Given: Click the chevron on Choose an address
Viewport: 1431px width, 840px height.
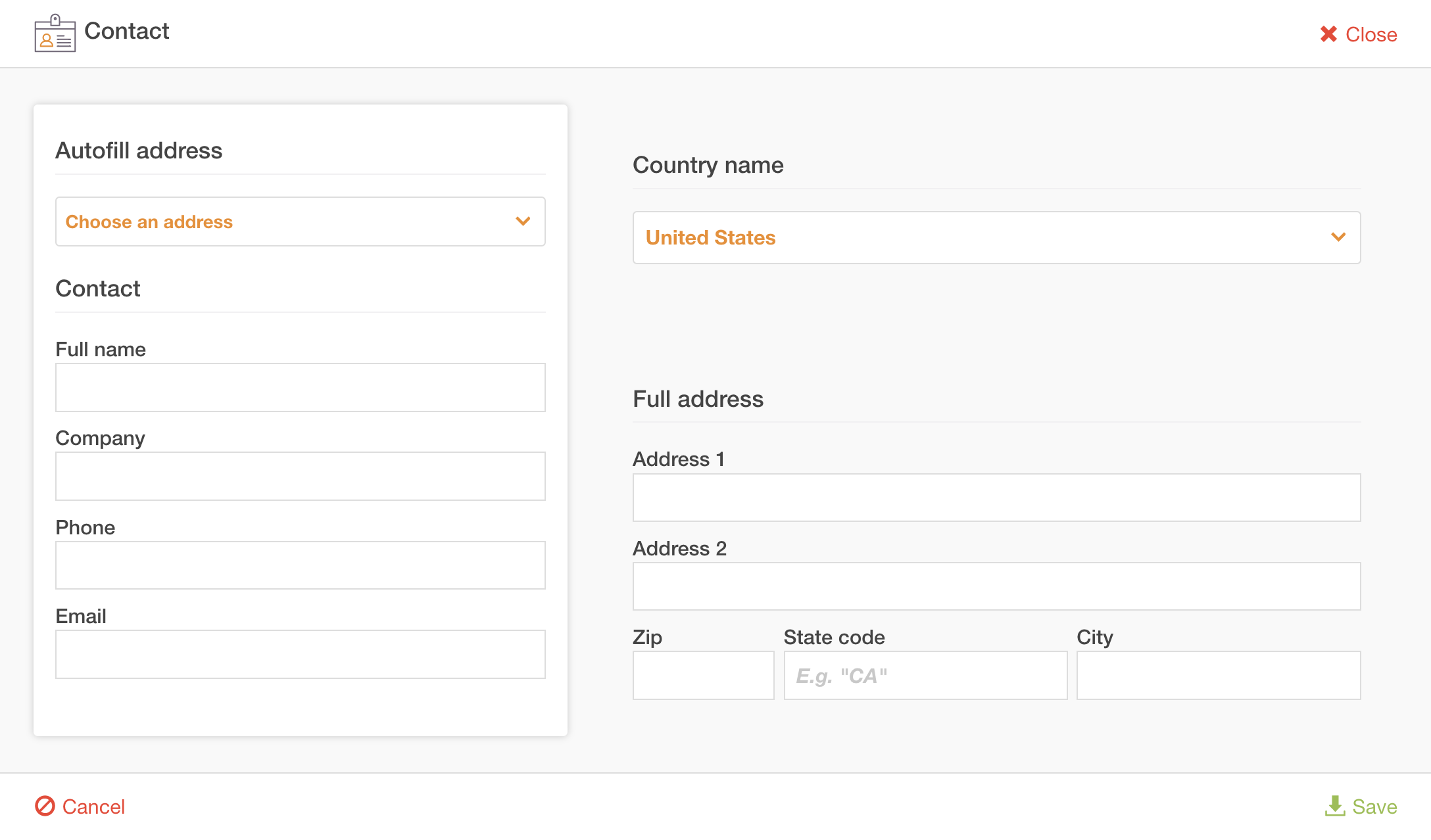Looking at the screenshot, I should tap(523, 222).
